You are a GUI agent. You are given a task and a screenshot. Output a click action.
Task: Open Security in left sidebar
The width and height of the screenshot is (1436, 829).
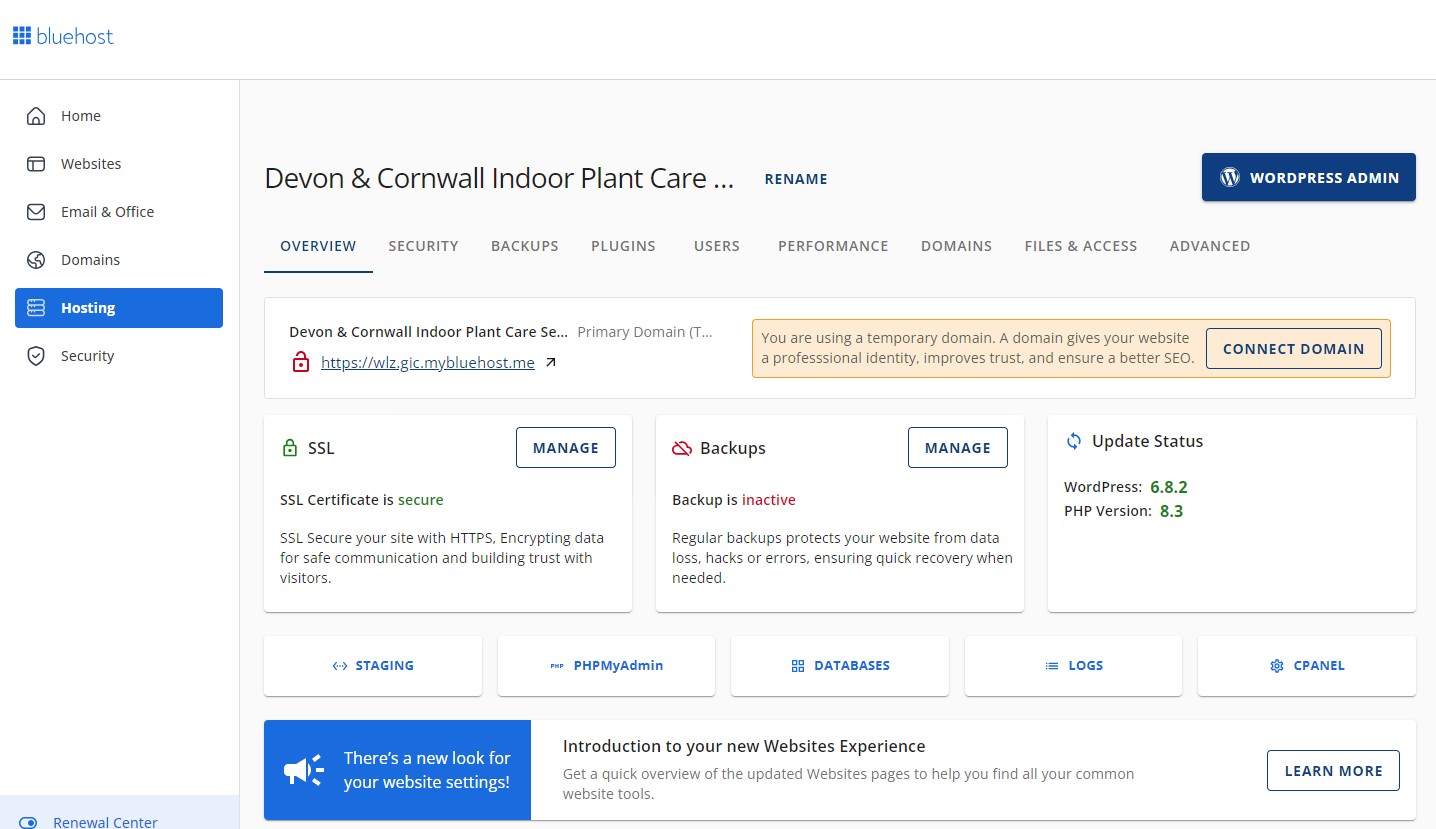119,356
